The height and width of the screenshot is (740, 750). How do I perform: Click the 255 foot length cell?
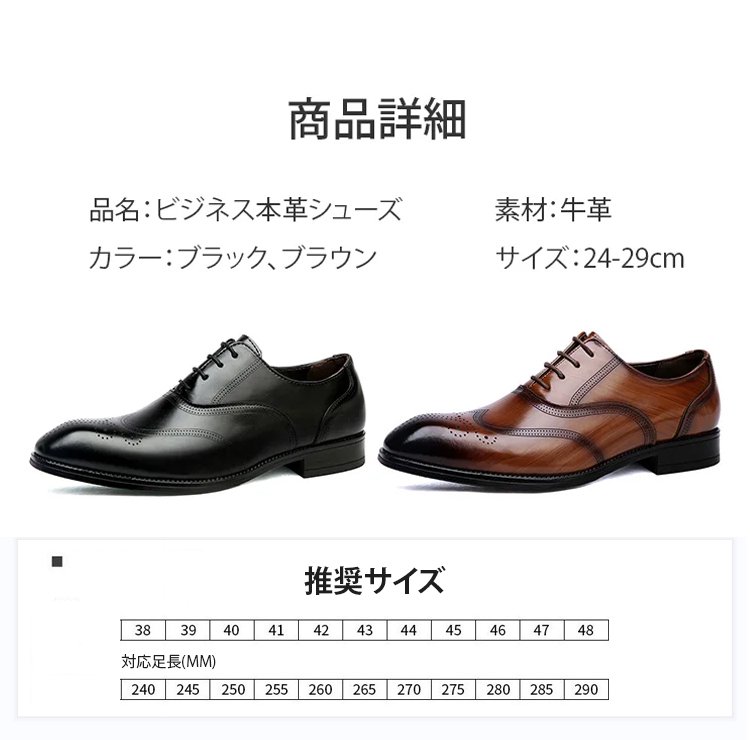(276, 689)
